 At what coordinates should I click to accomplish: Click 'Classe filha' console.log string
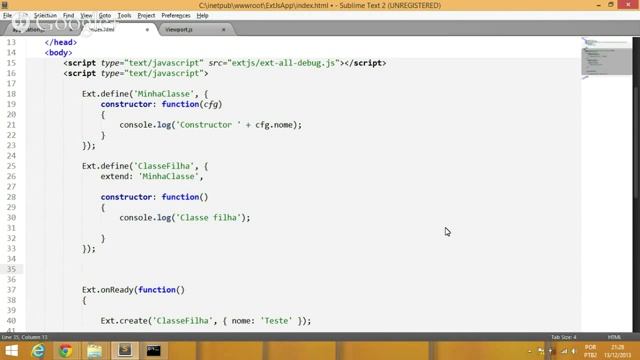[x=208, y=218]
